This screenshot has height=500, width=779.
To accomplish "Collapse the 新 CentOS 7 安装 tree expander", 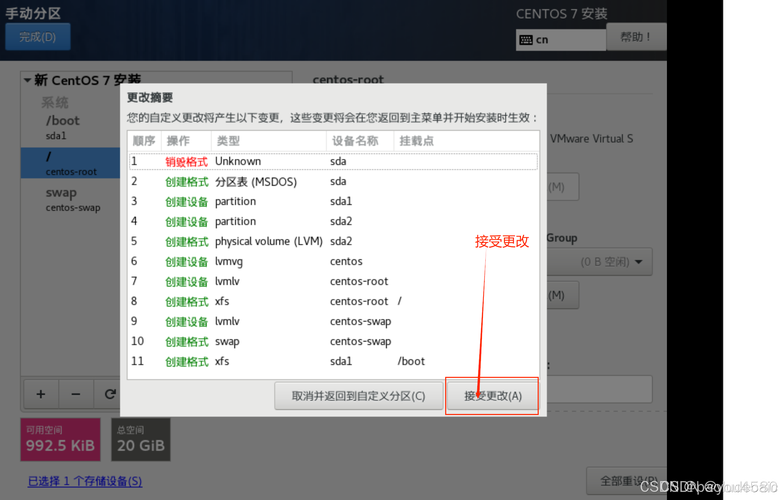I will 27,80.
